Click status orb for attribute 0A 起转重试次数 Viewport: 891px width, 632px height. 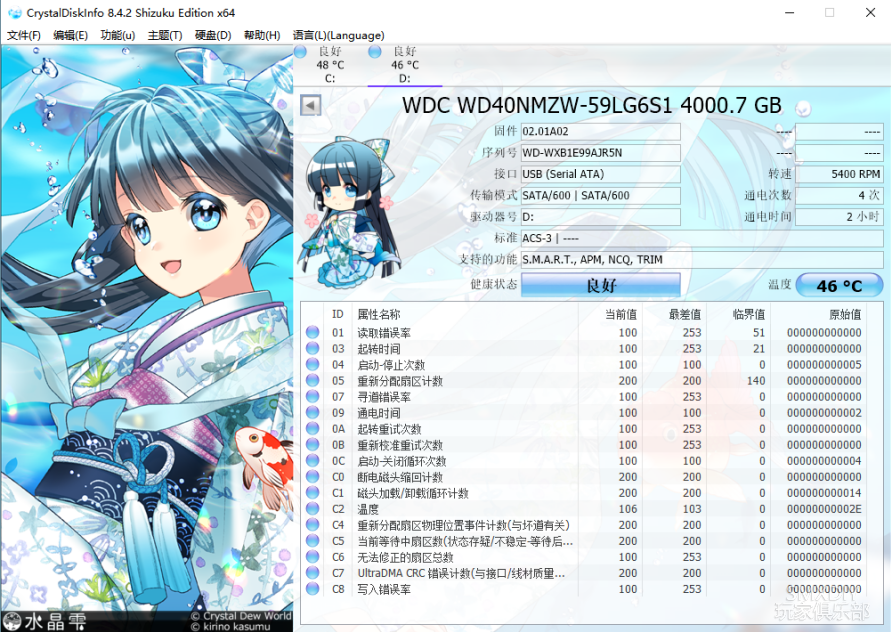tap(313, 429)
